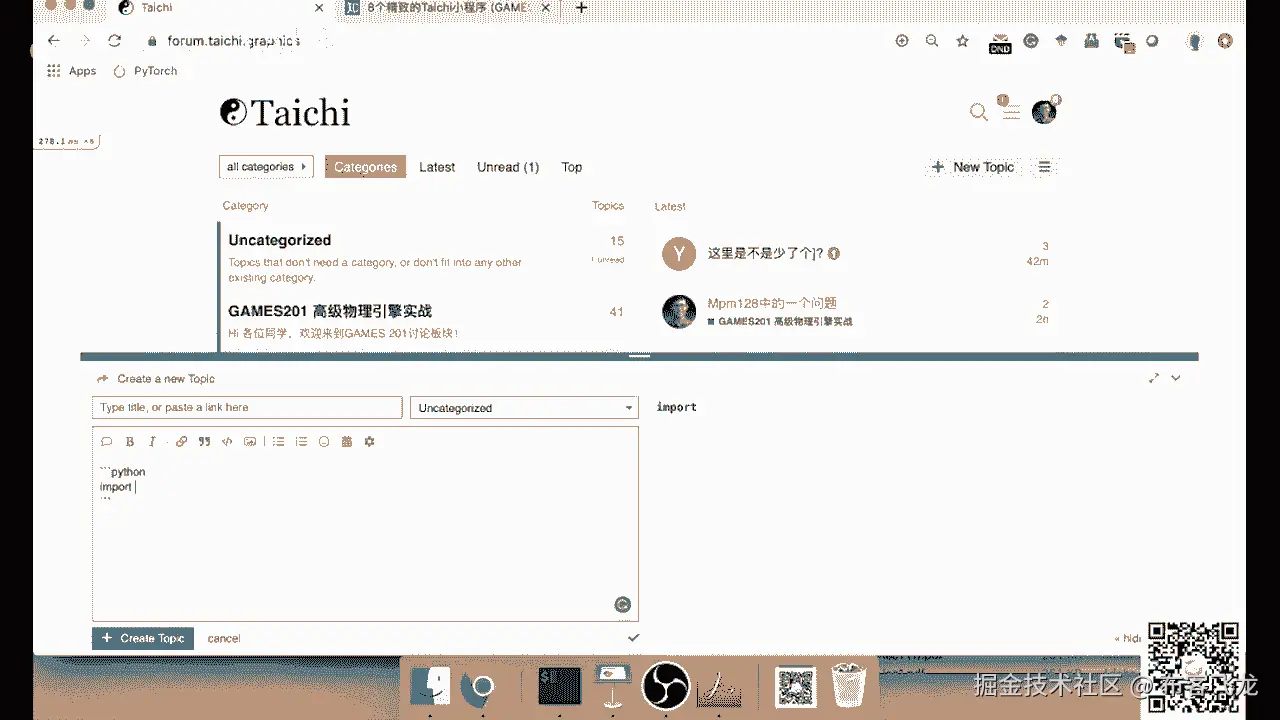
Task: Open OBS from the dock
Action: [665, 686]
